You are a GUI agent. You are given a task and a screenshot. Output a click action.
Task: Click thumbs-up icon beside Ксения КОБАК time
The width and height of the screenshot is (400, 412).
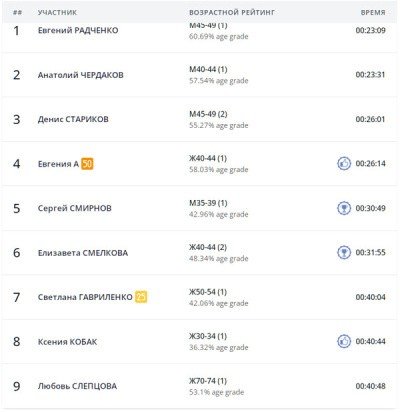click(344, 341)
